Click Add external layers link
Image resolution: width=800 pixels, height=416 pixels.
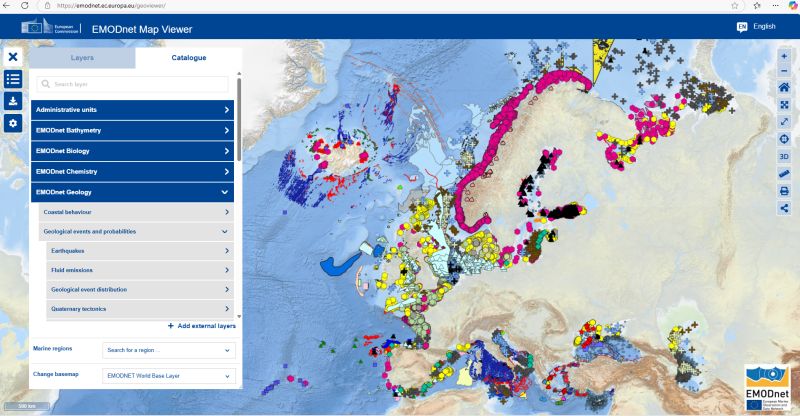tap(201, 326)
